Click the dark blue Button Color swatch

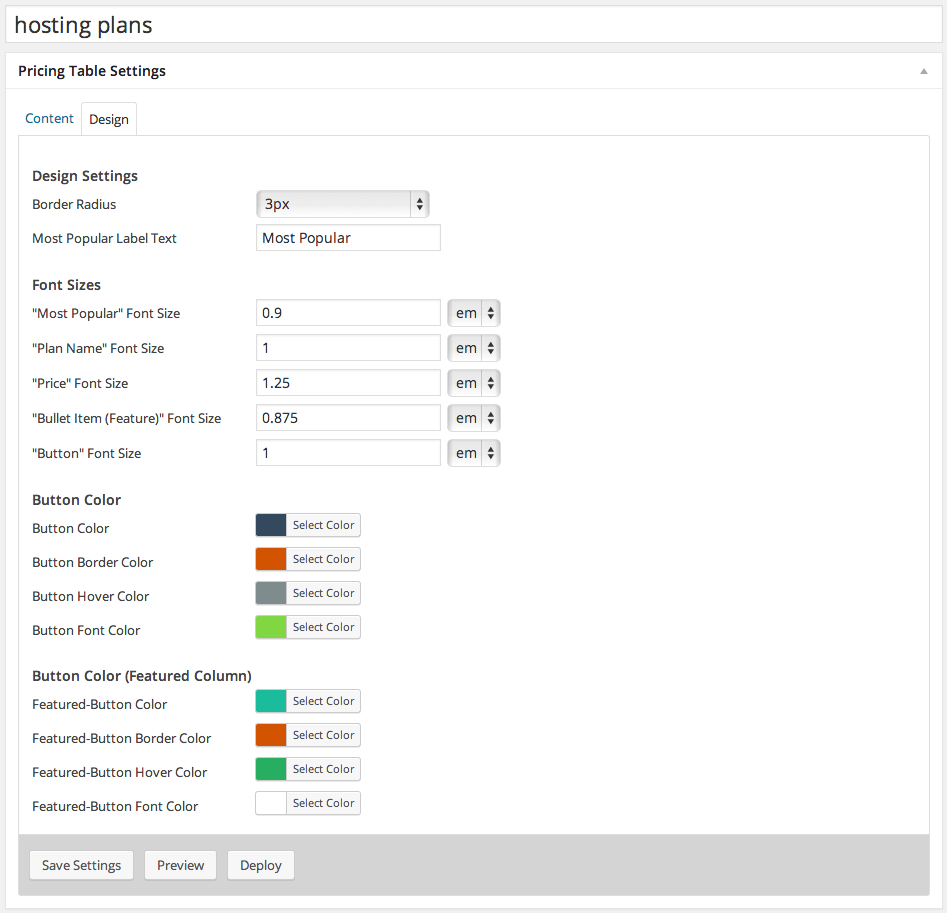point(271,525)
